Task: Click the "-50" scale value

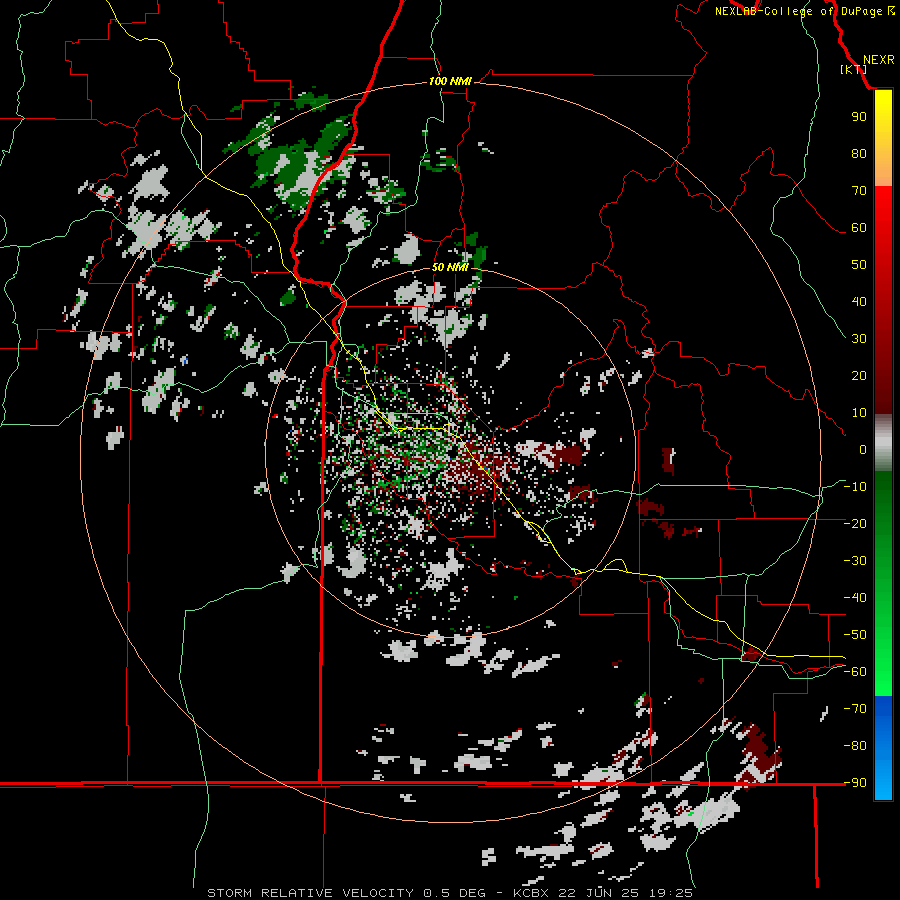Action: point(855,635)
